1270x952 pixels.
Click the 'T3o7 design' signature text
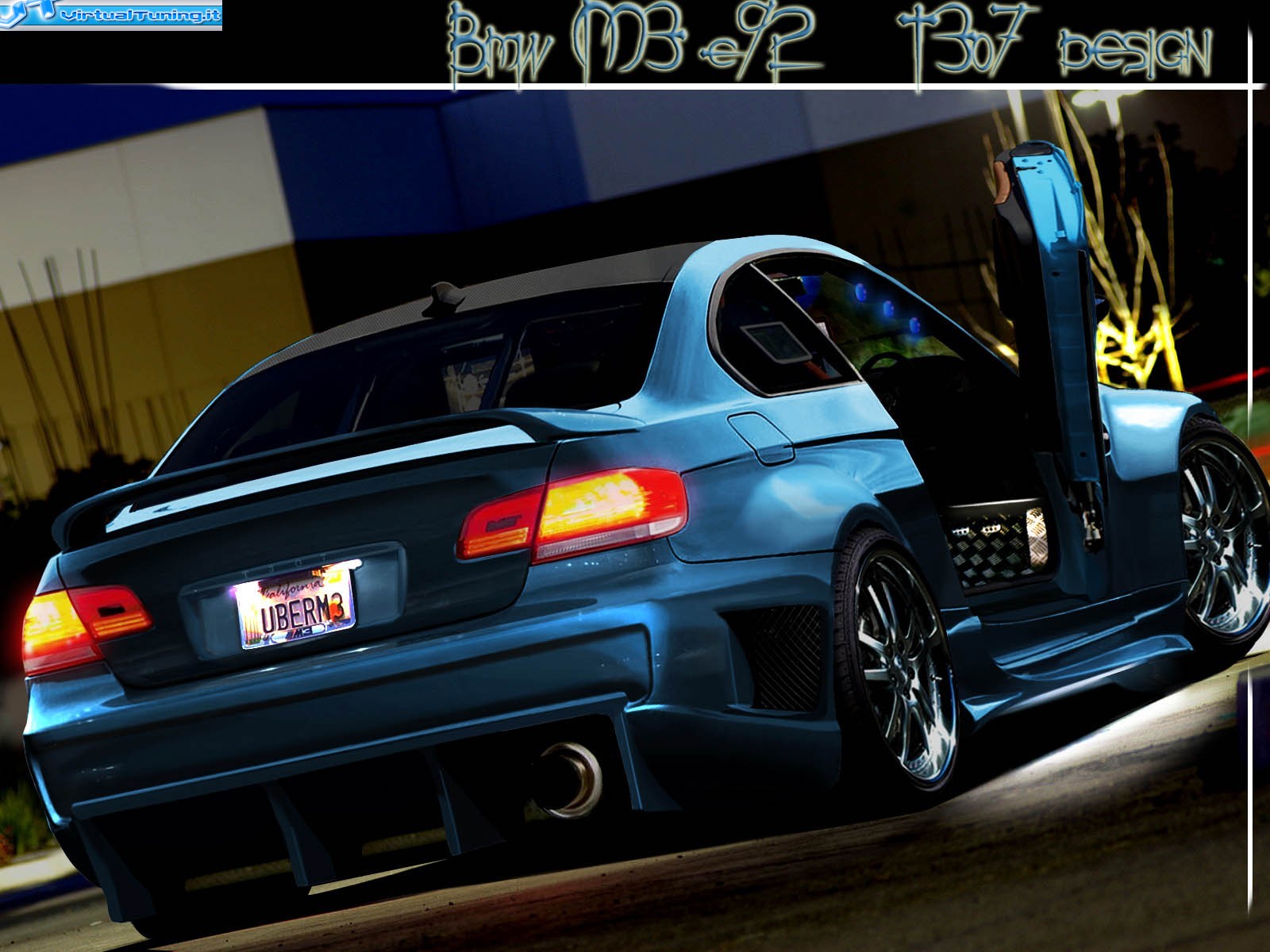pos(1055,44)
